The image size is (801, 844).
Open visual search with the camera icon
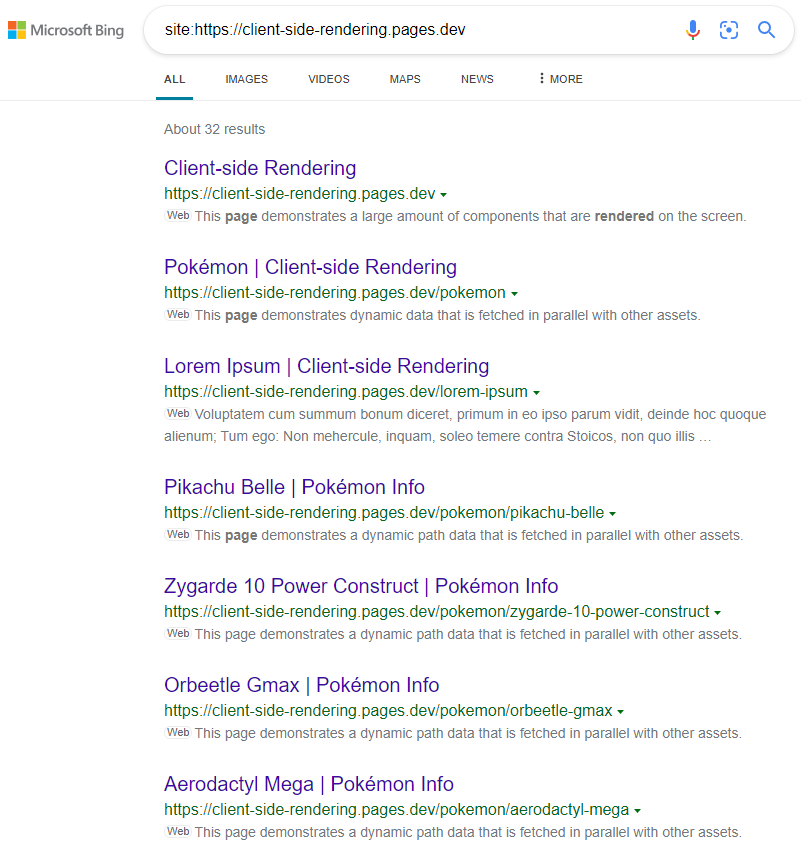[729, 30]
